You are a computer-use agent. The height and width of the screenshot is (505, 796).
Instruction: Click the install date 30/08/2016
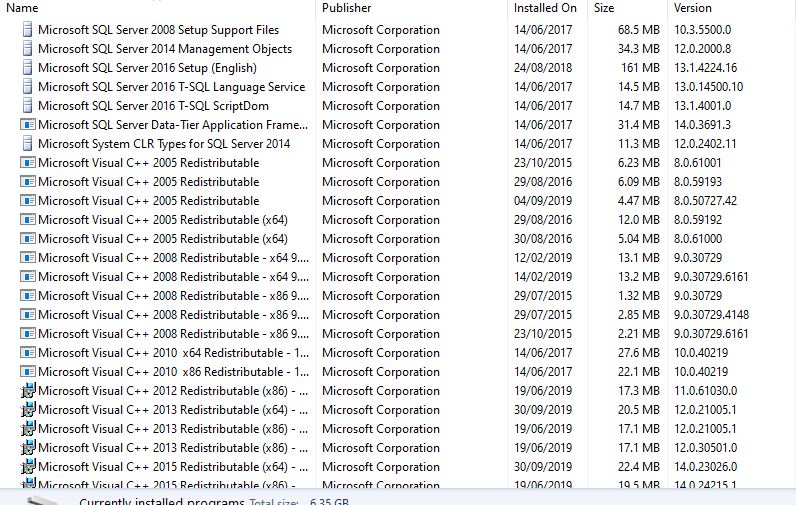click(543, 239)
